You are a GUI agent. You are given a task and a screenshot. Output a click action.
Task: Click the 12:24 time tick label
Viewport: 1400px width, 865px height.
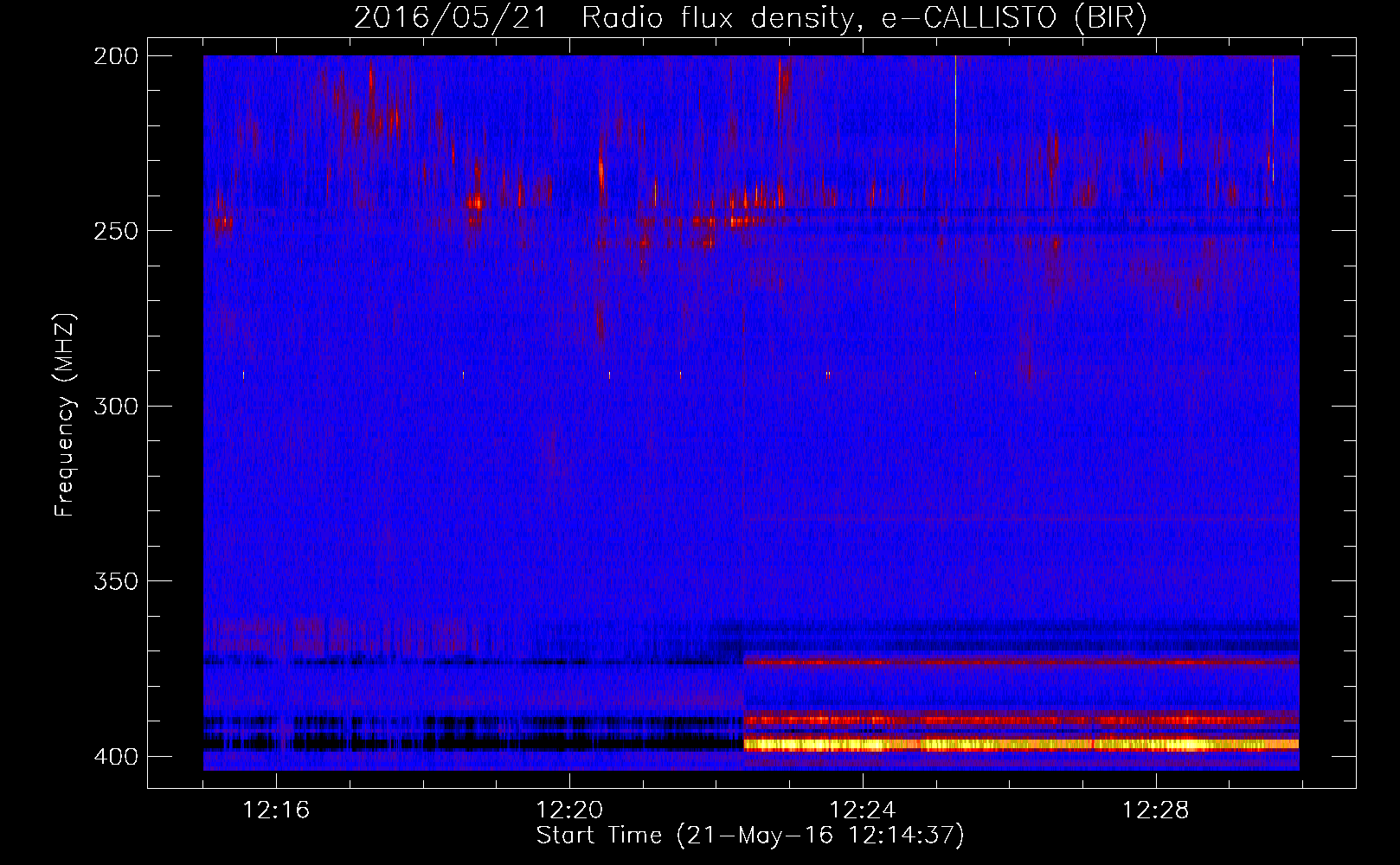863,811
